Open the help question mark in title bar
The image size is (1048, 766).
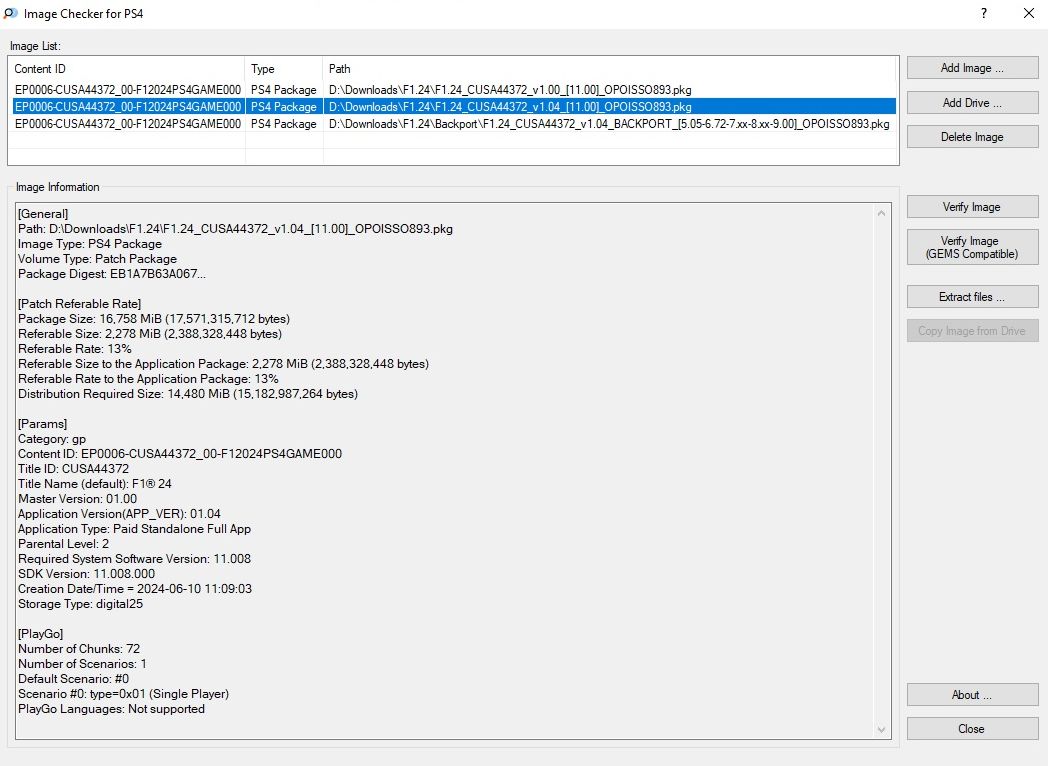click(x=984, y=13)
